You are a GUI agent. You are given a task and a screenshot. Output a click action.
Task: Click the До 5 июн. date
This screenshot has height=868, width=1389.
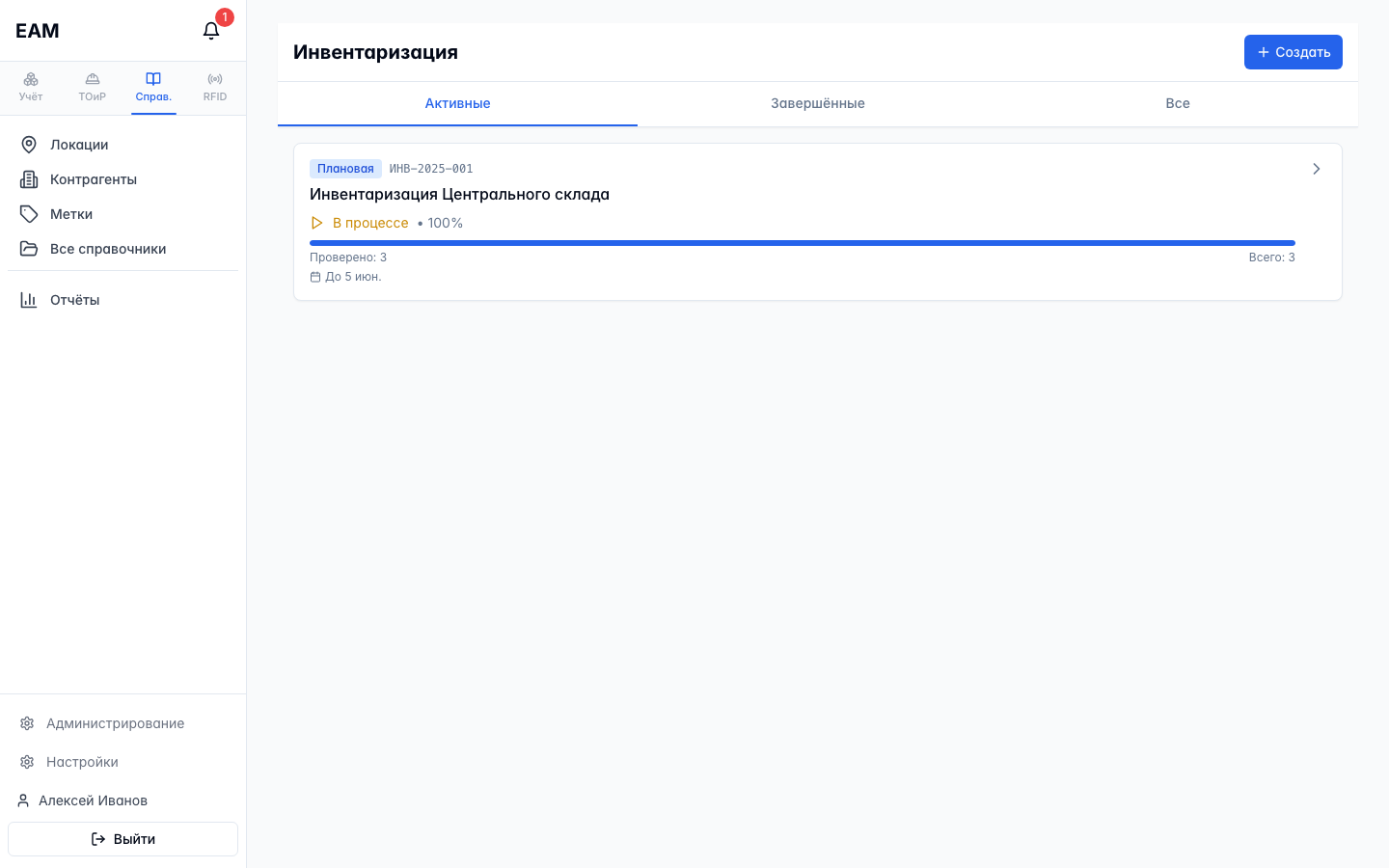click(x=353, y=277)
